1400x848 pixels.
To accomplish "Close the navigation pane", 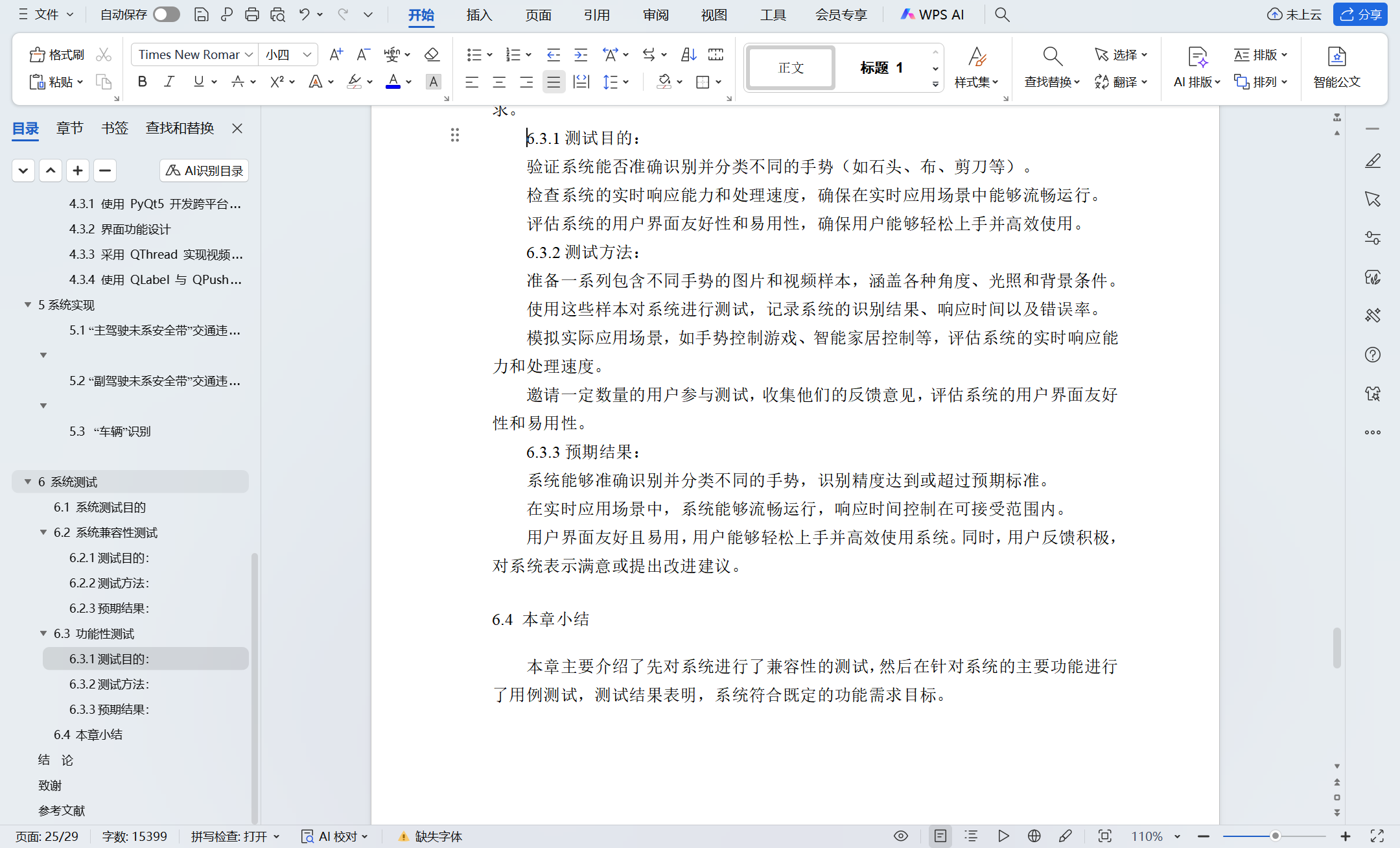I will pos(237,128).
